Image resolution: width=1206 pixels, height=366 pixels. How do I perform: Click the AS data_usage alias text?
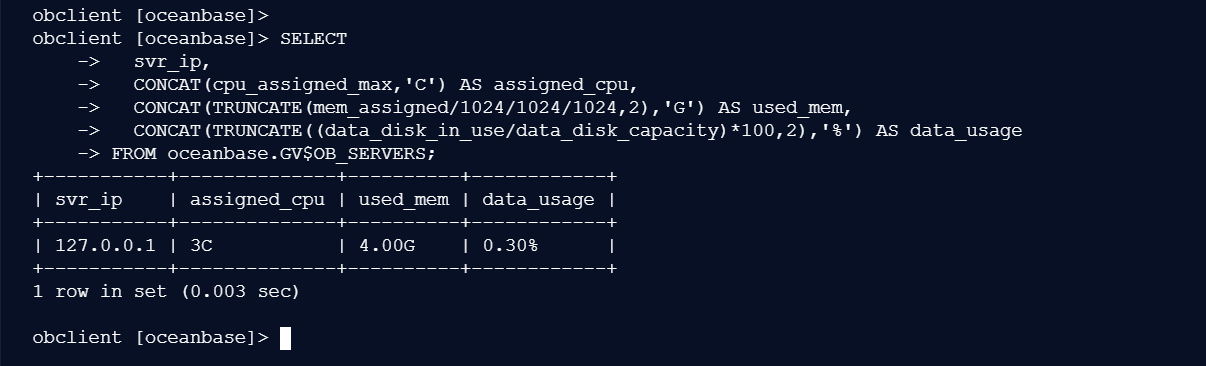(949, 131)
